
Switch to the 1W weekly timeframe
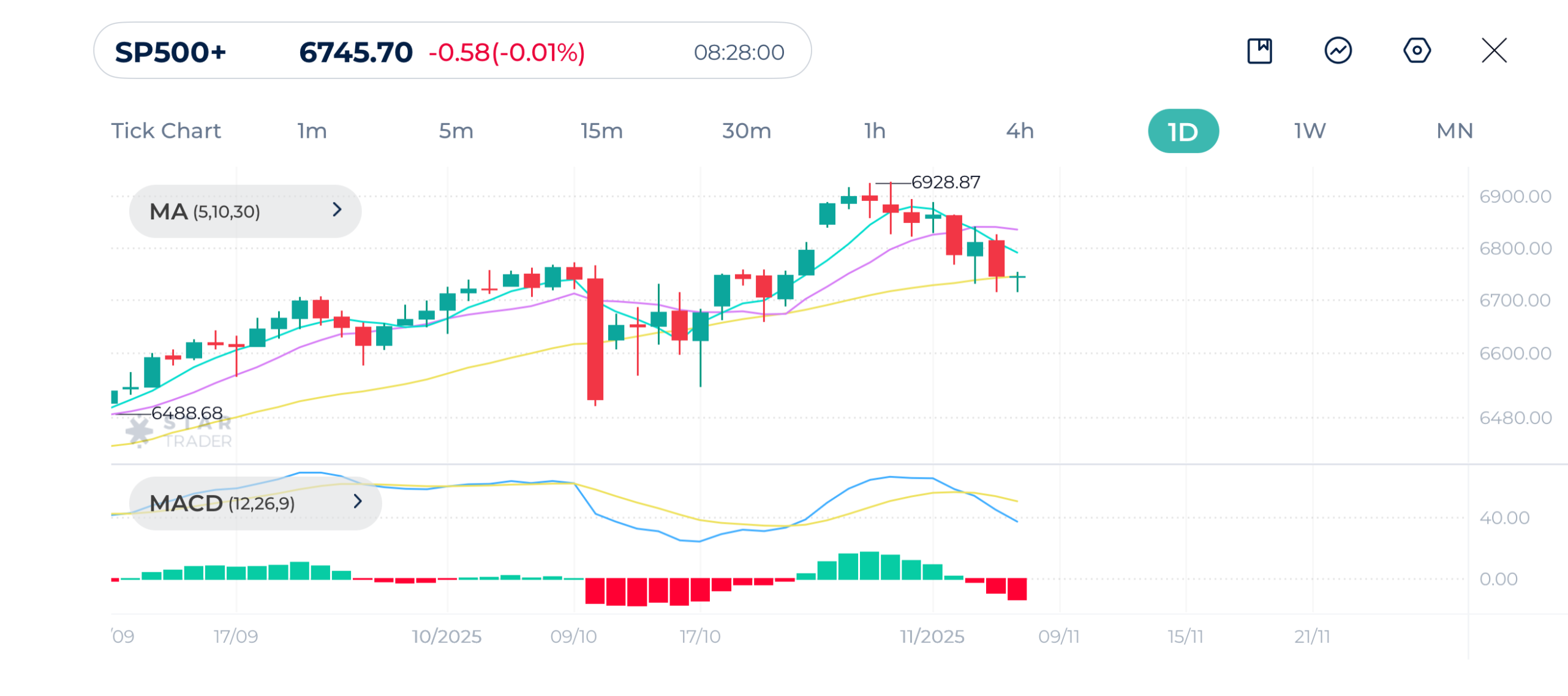[x=1310, y=131]
